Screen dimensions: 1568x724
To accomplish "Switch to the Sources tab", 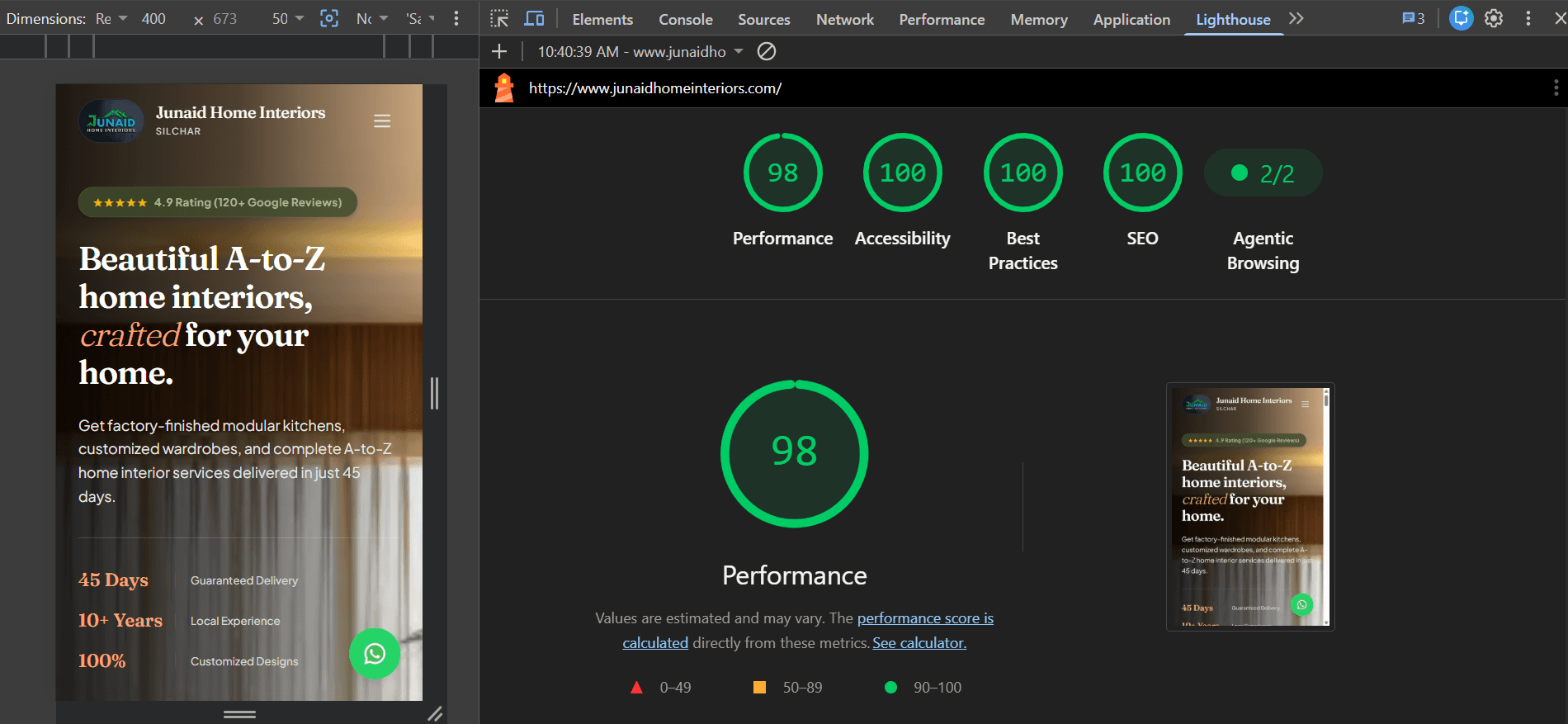I will 764,19.
